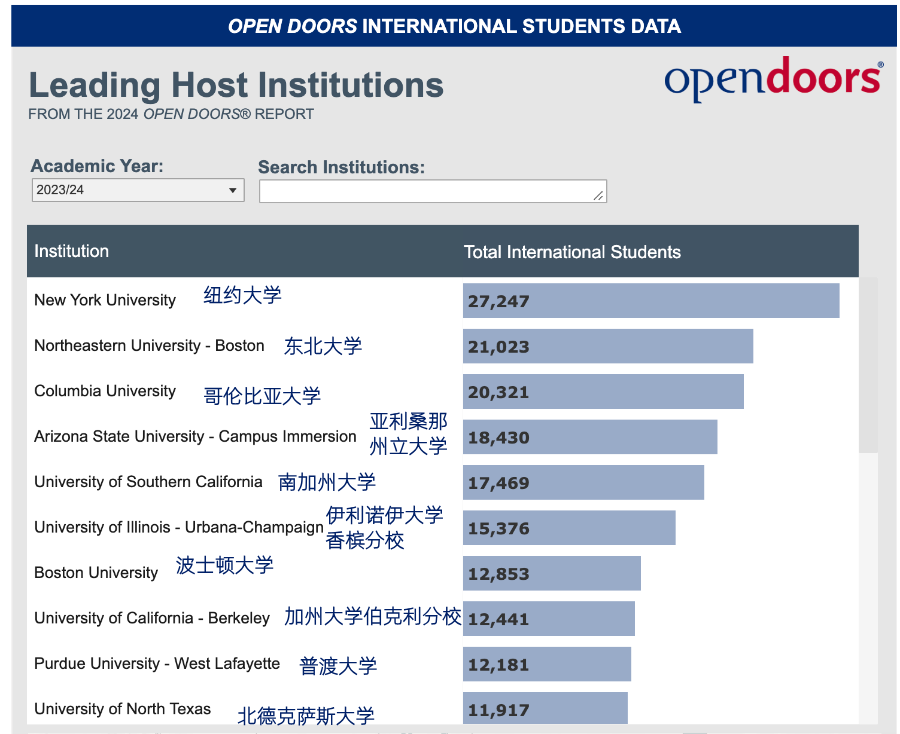Click the Search Institutions label
Screen dimensions: 900x734
coord(342,167)
